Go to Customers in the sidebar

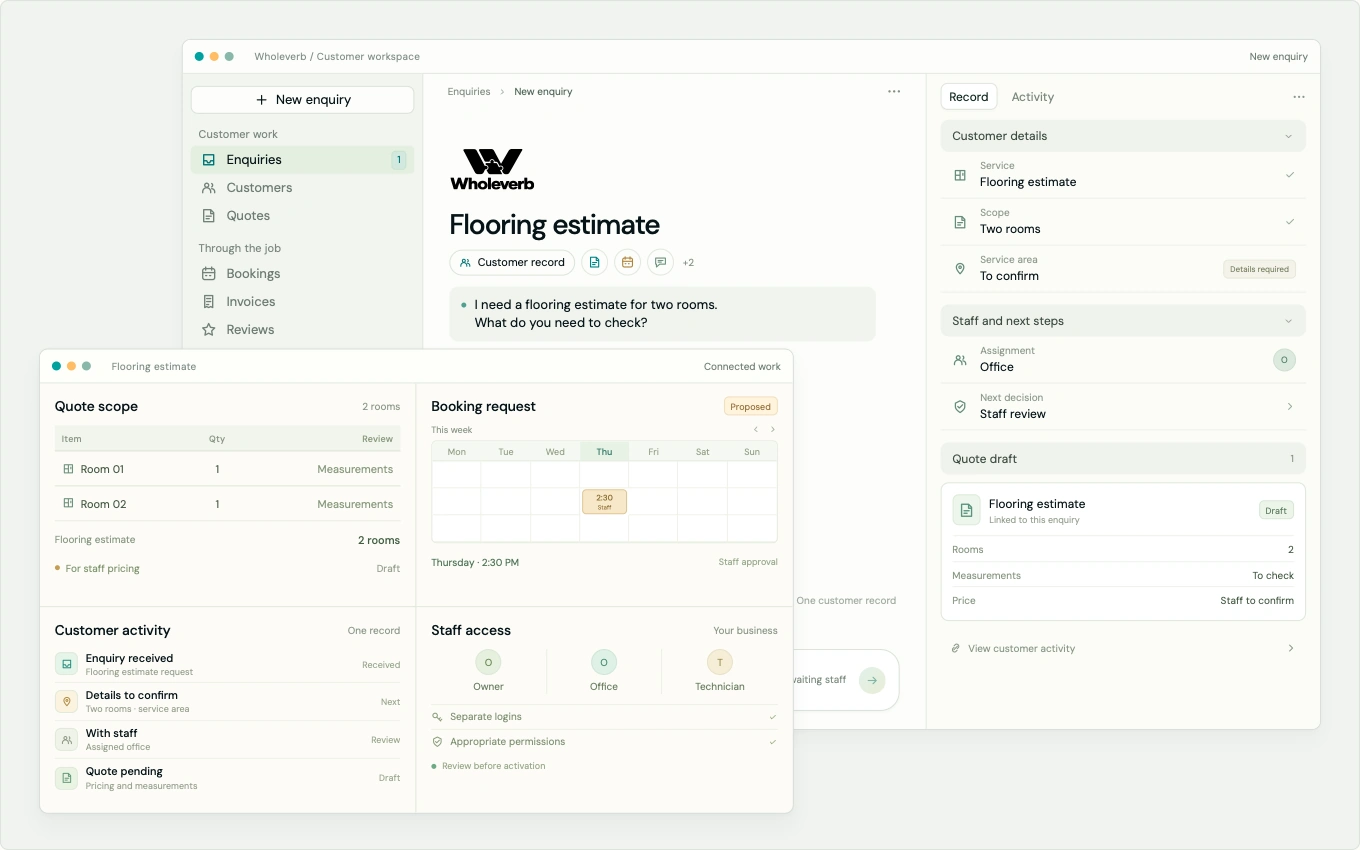click(302, 187)
